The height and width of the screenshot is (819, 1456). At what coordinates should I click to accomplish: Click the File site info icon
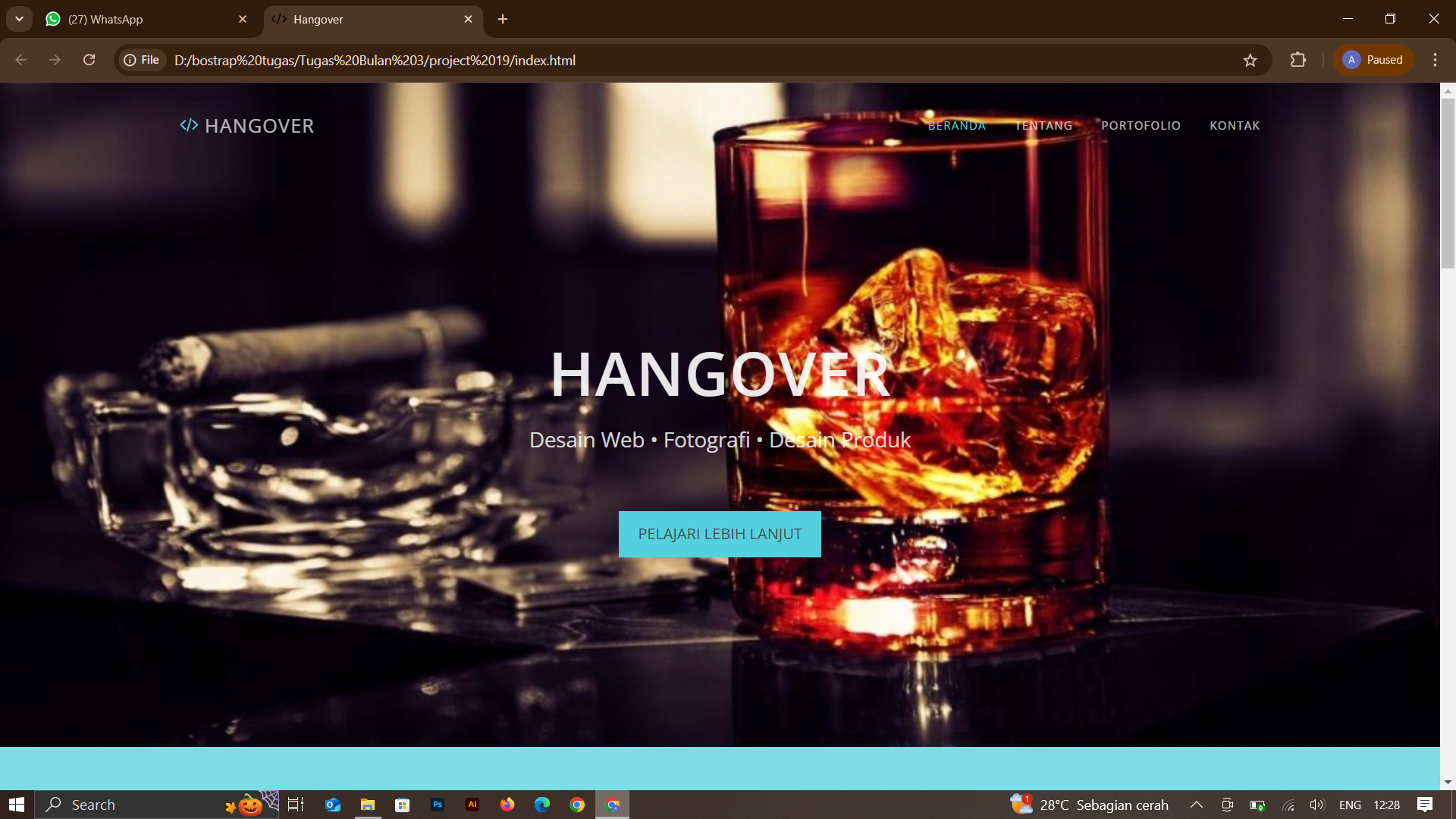coord(142,60)
